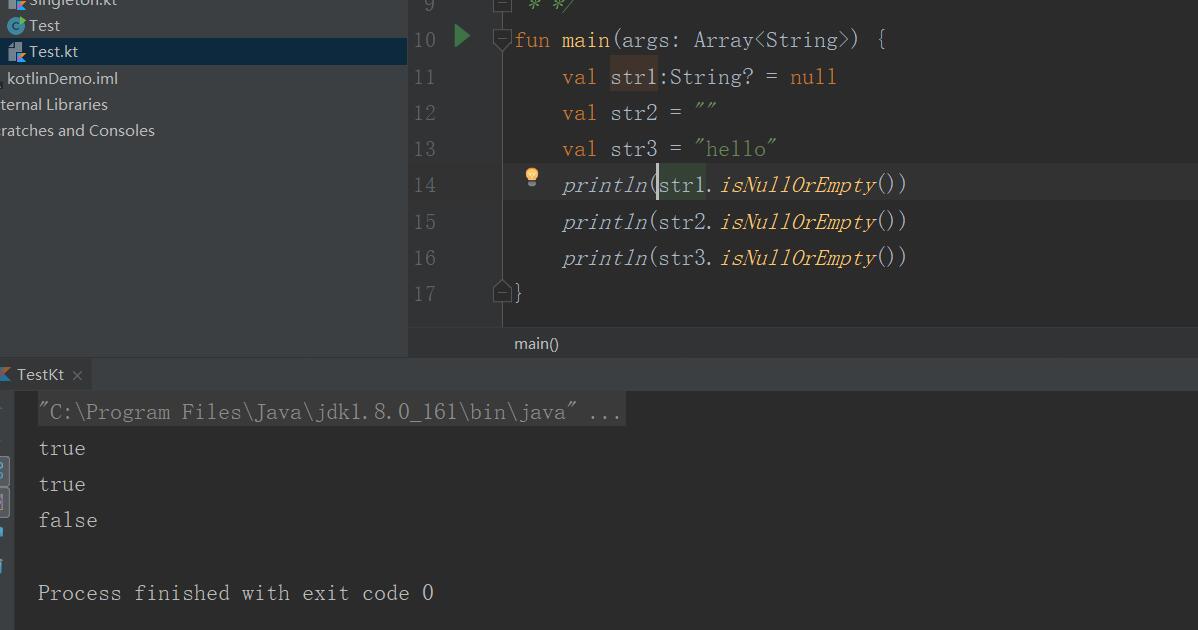Screen dimensions: 1198x630
Task: Click main() breadcrumb in editor footer
Action: point(536,344)
